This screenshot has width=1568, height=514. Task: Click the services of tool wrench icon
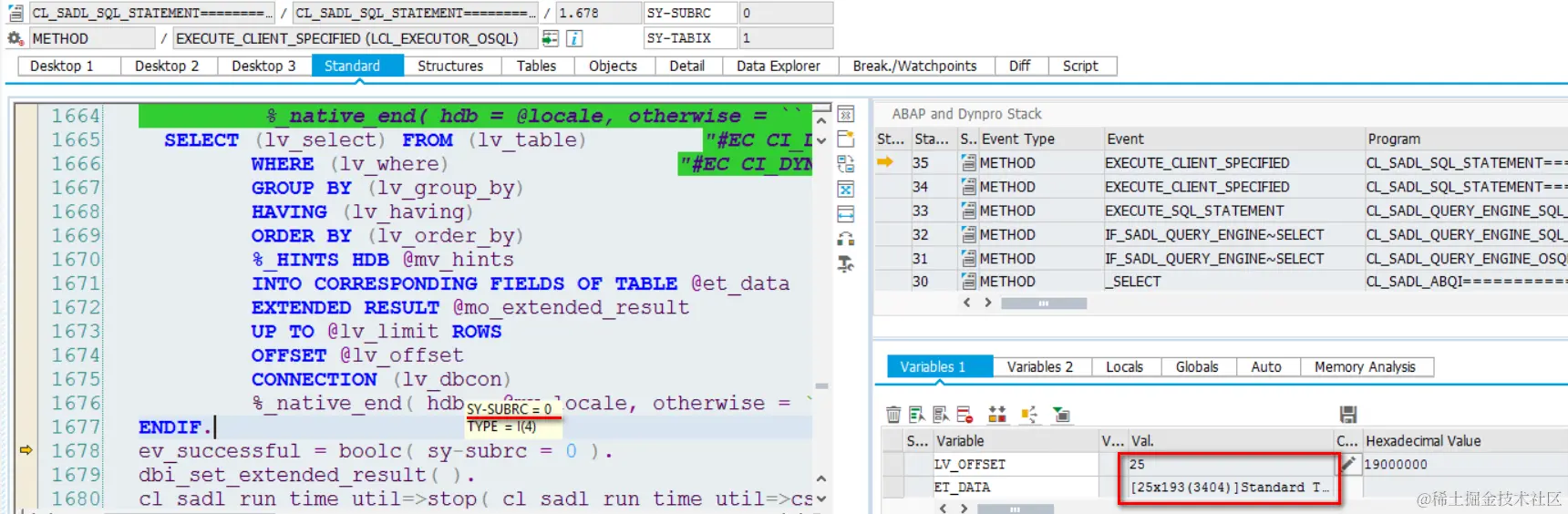(846, 264)
